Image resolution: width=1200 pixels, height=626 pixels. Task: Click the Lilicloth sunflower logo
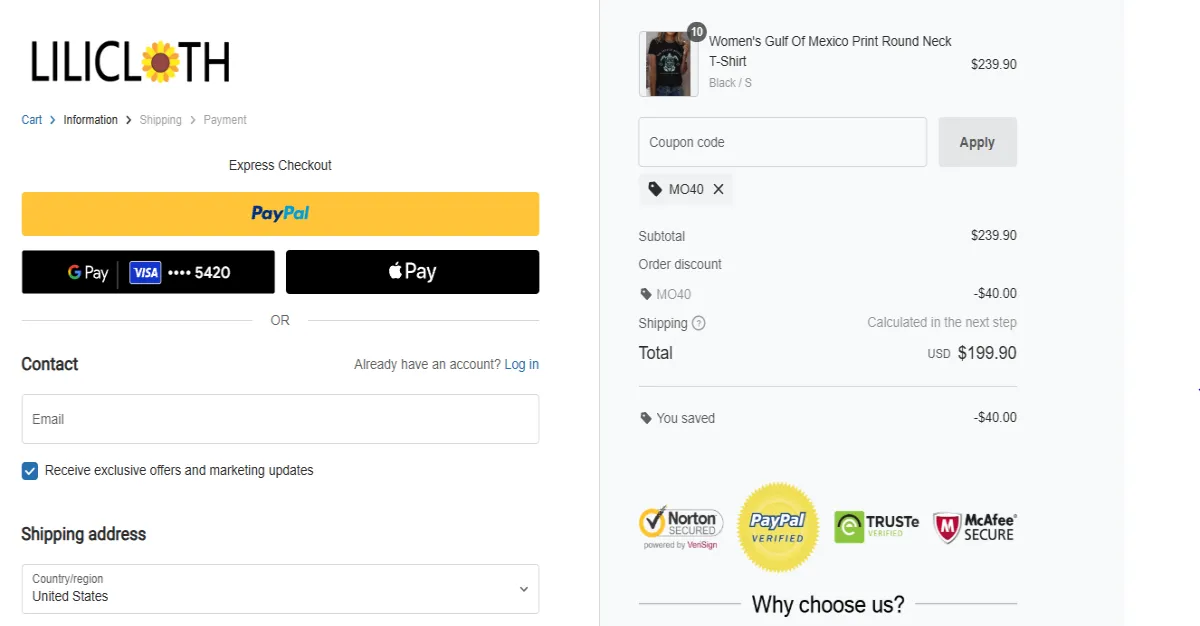[x=130, y=62]
